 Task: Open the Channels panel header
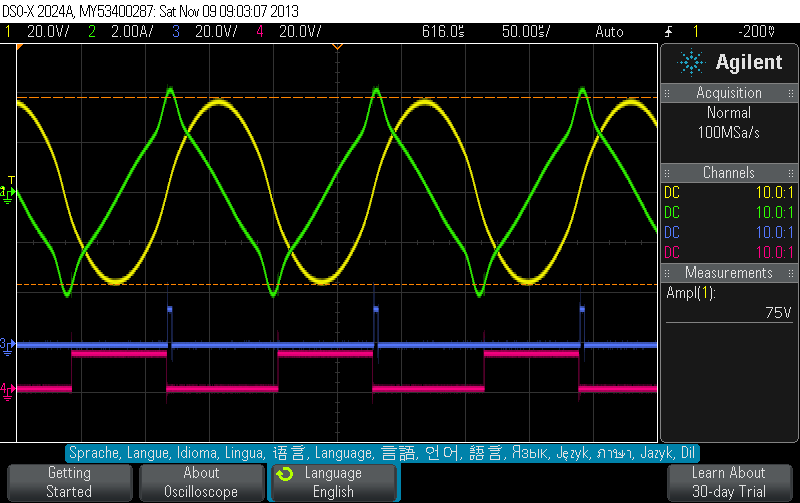729,172
